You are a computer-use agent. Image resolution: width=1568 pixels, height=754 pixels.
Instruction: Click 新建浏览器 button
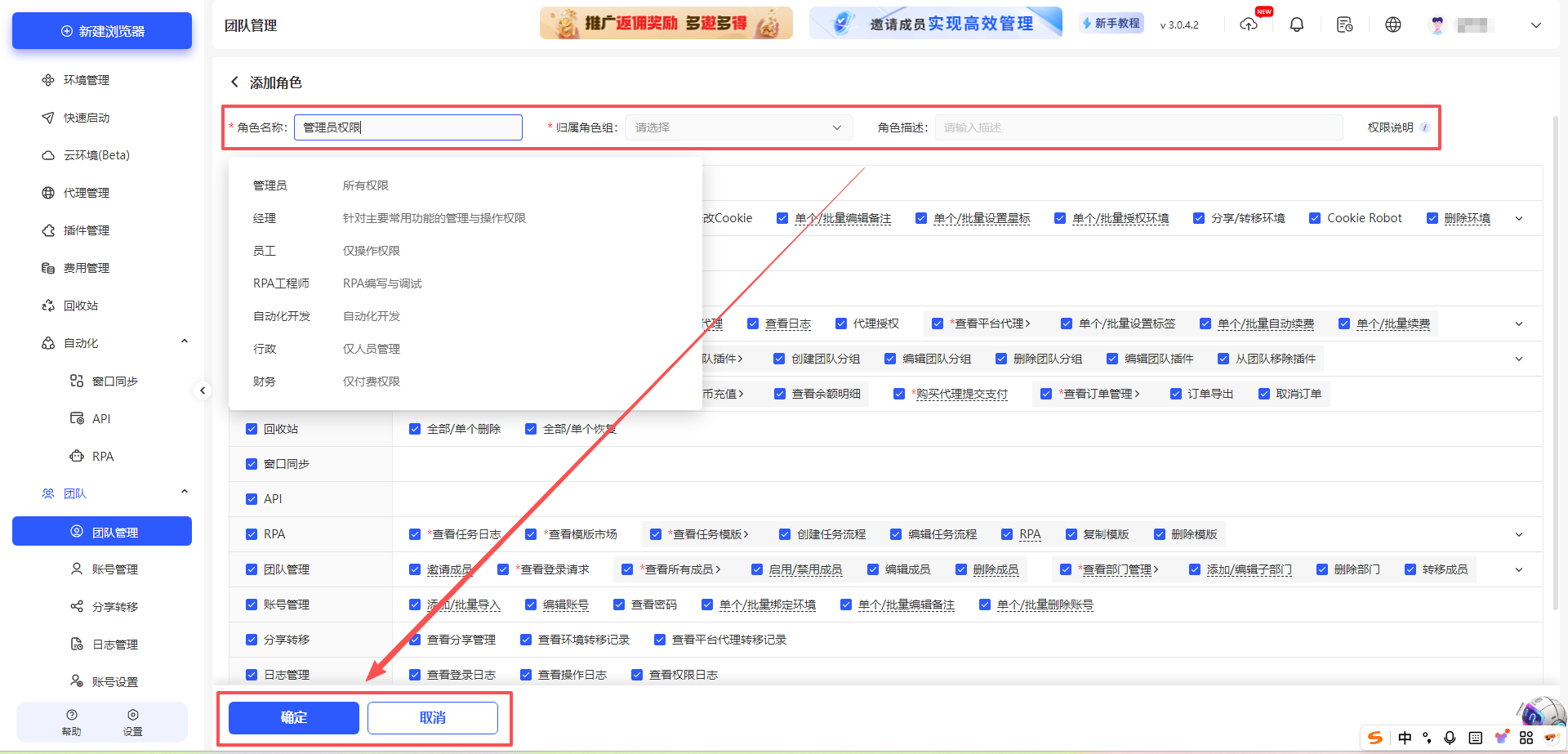point(101,30)
